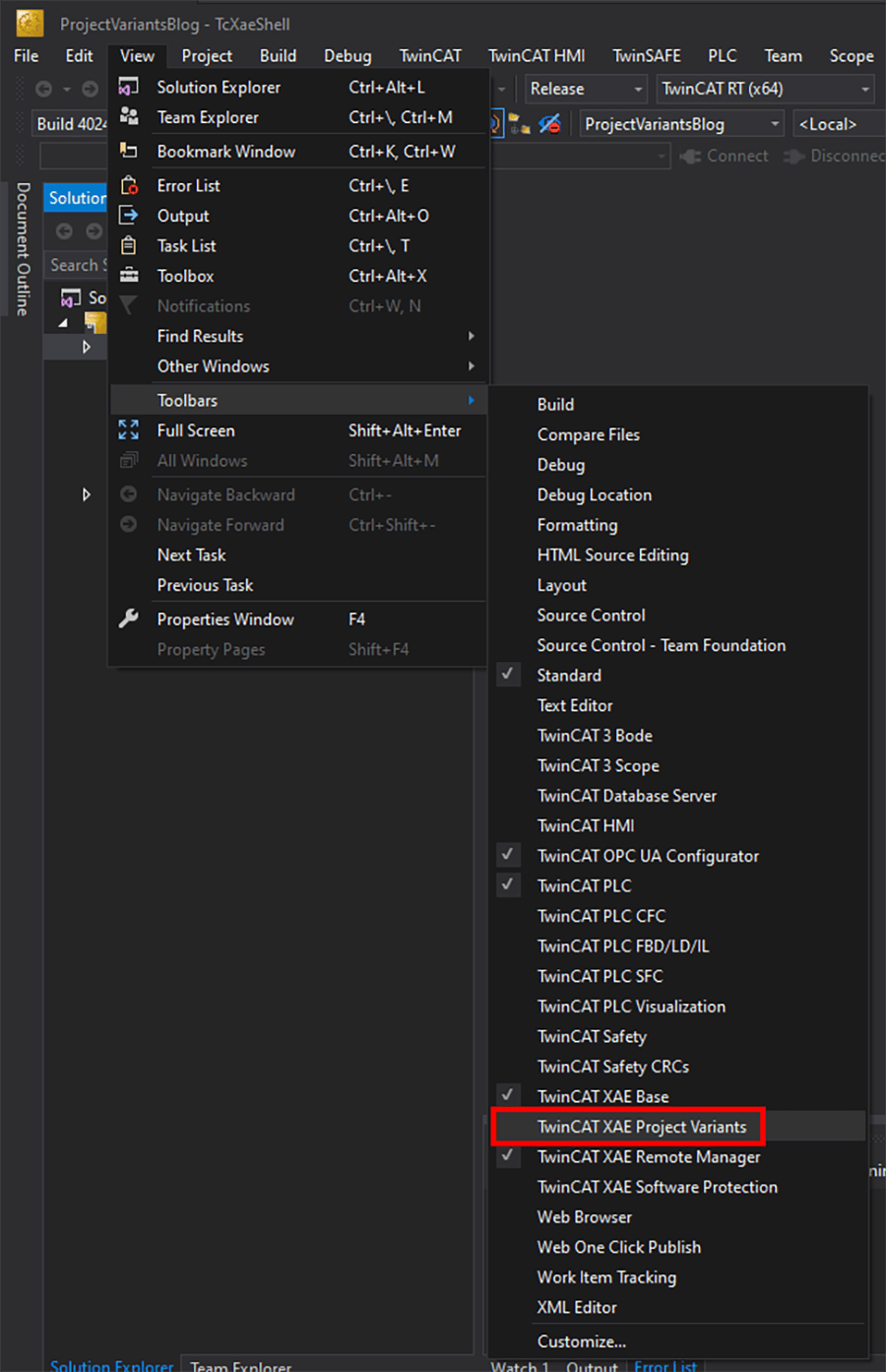Click the Connect plug icon
886x1372 pixels.
691,156
